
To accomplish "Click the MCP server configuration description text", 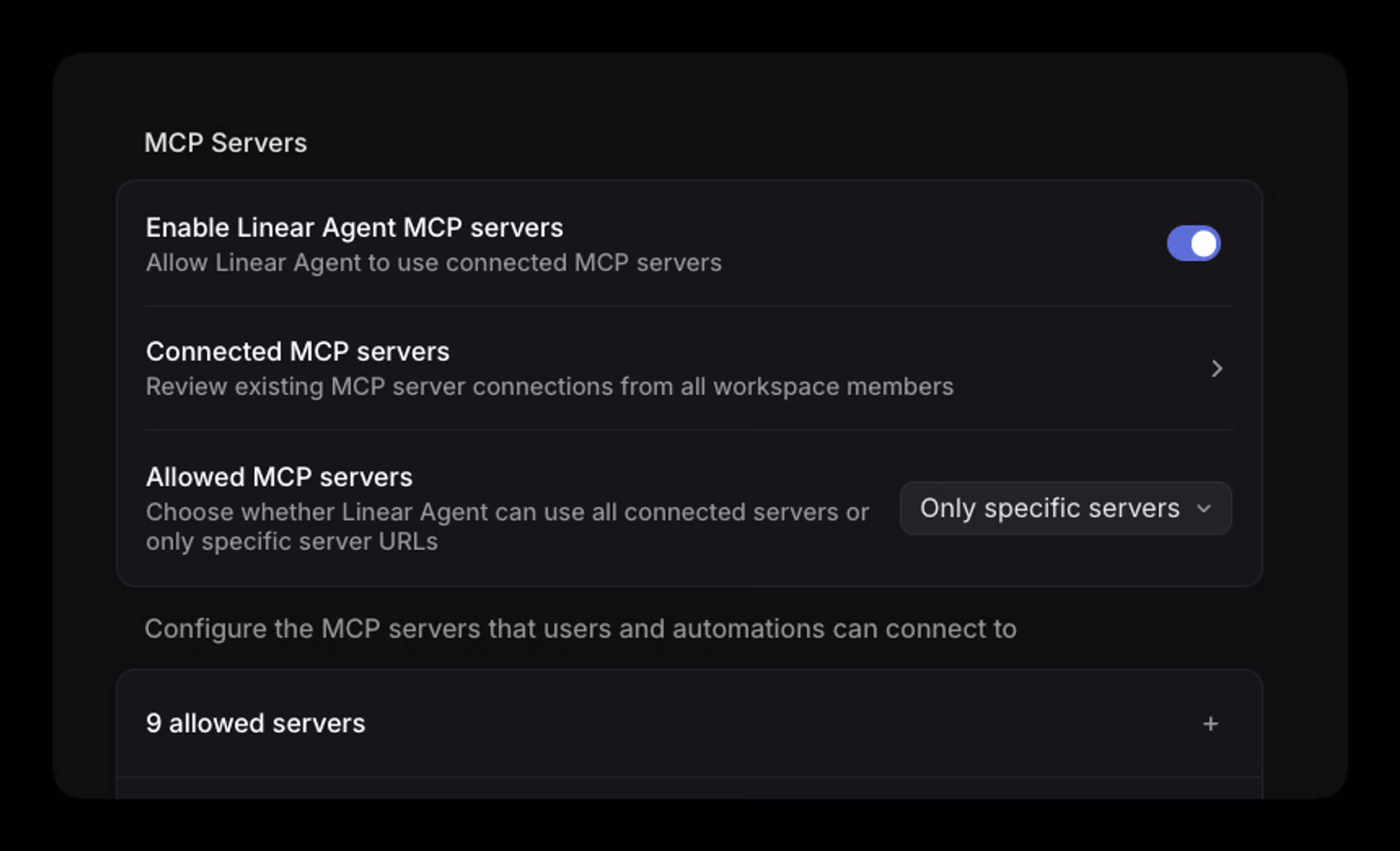I will pyautogui.click(x=580, y=628).
